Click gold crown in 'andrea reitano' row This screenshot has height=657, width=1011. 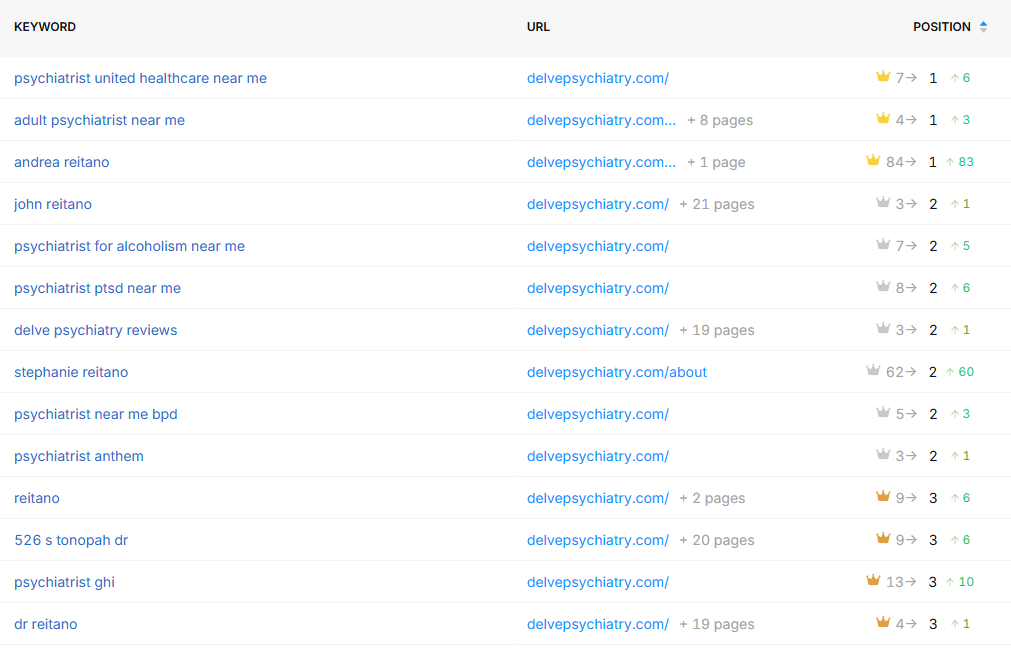[873, 161]
